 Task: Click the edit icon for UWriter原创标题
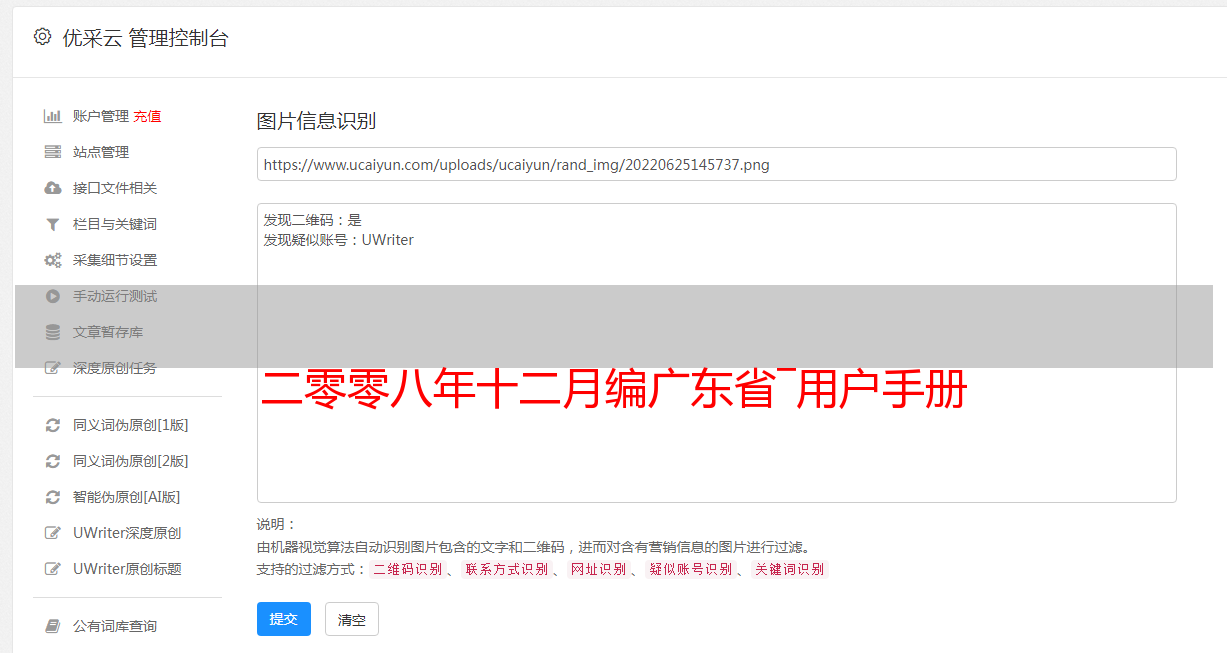pyautogui.click(x=53, y=569)
